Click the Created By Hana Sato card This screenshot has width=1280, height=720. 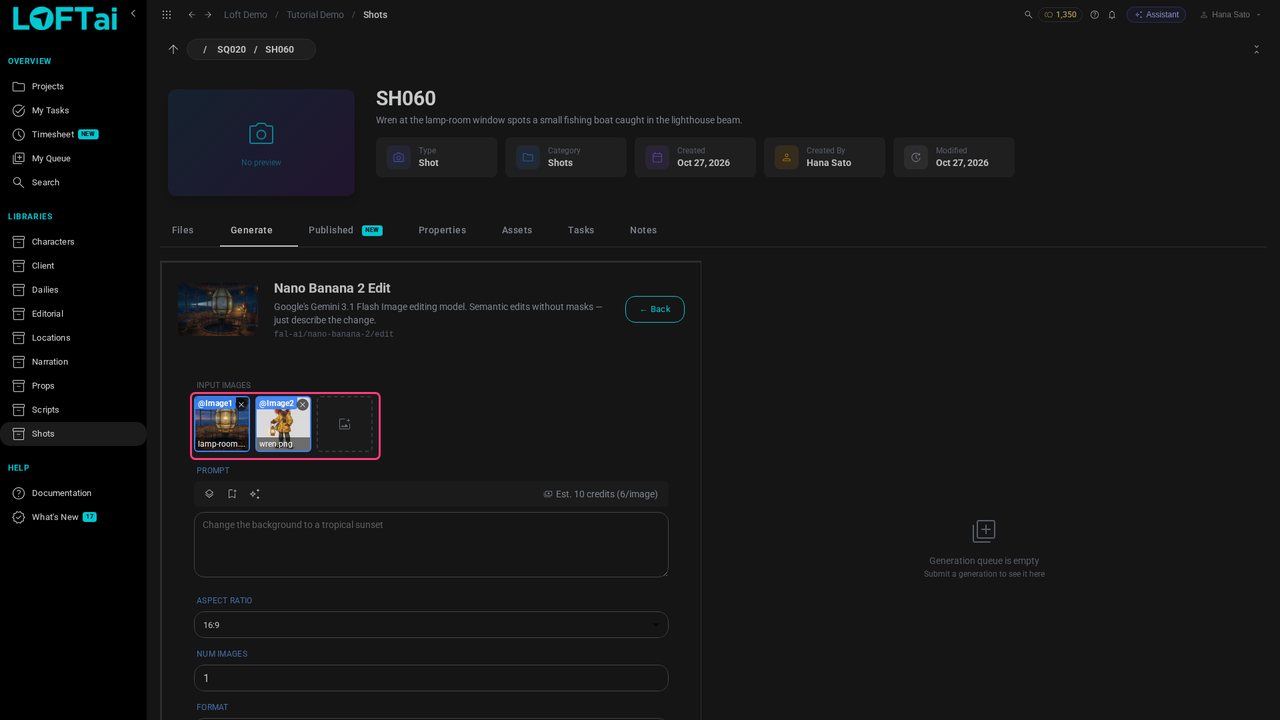[x=824, y=157]
